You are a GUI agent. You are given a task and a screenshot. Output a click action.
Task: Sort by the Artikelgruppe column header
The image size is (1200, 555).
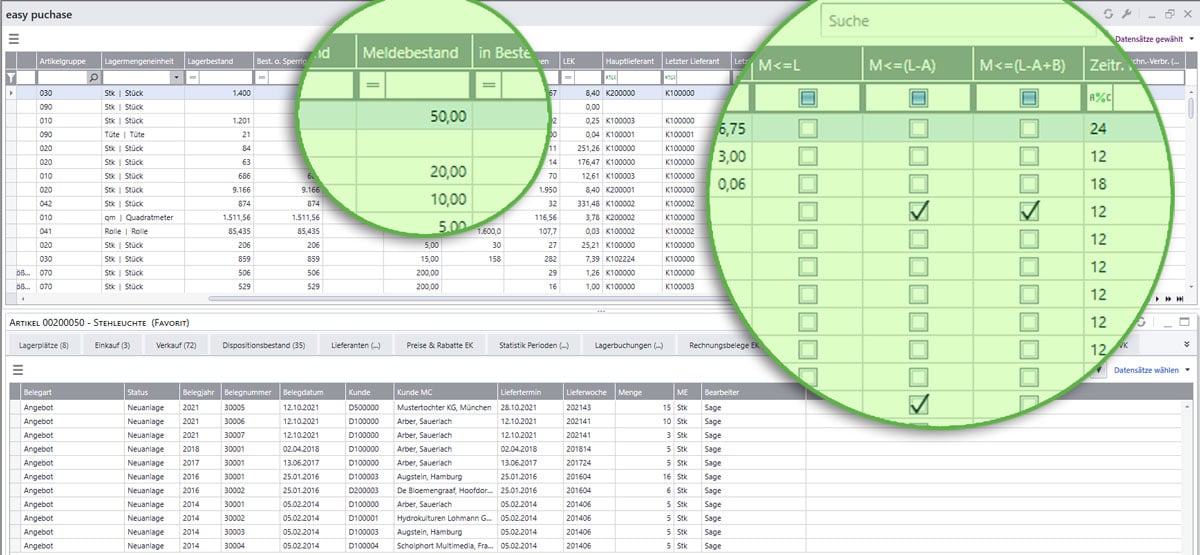tap(69, 61)
